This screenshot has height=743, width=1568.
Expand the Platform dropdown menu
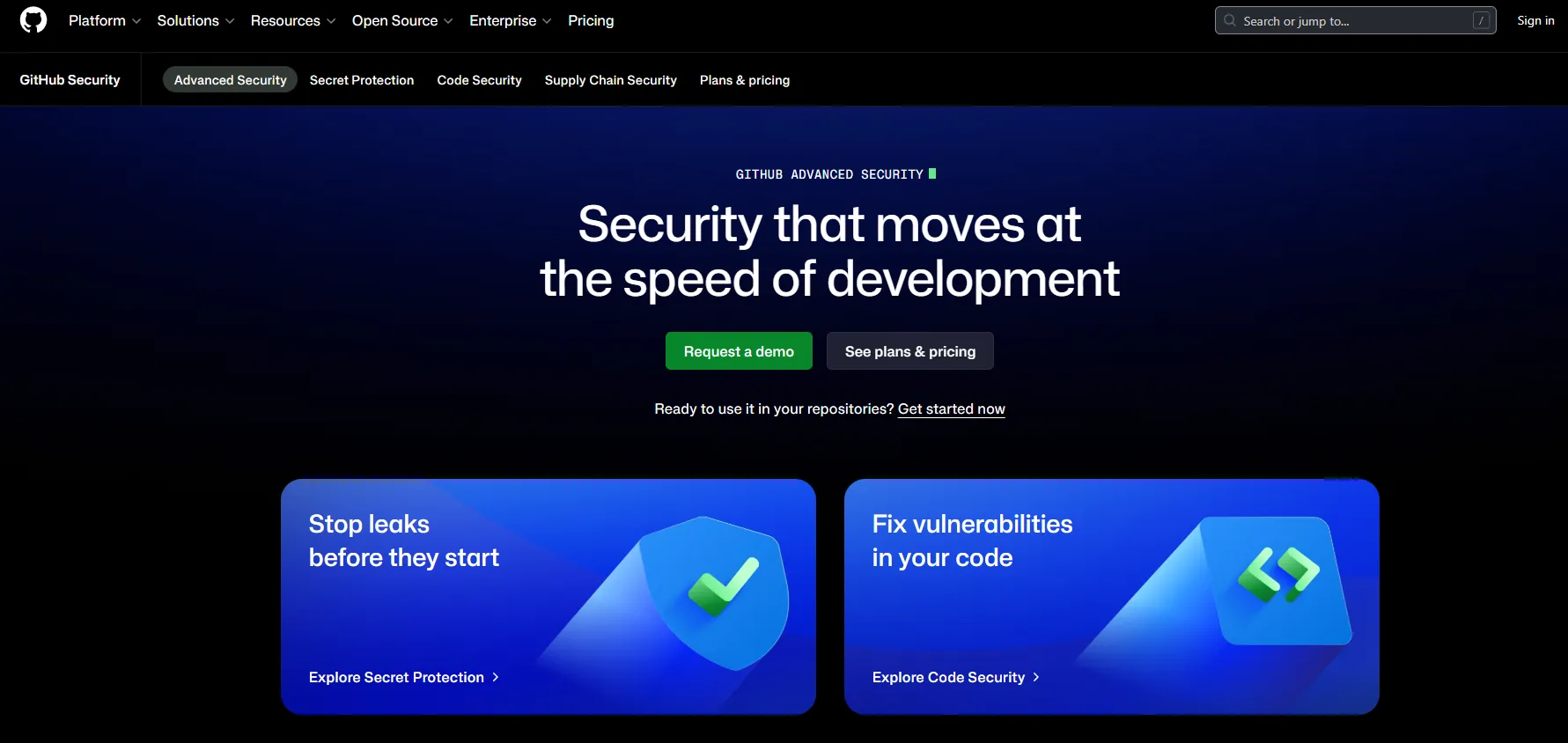point(105,20)
